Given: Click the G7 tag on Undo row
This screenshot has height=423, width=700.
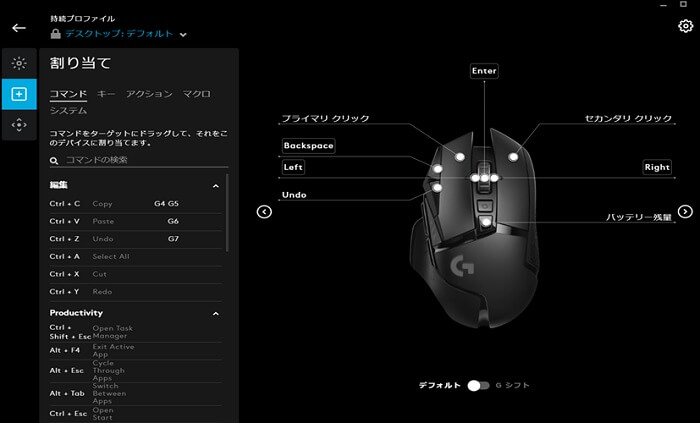Looking at the screenshot, I should tap(173, 239).
